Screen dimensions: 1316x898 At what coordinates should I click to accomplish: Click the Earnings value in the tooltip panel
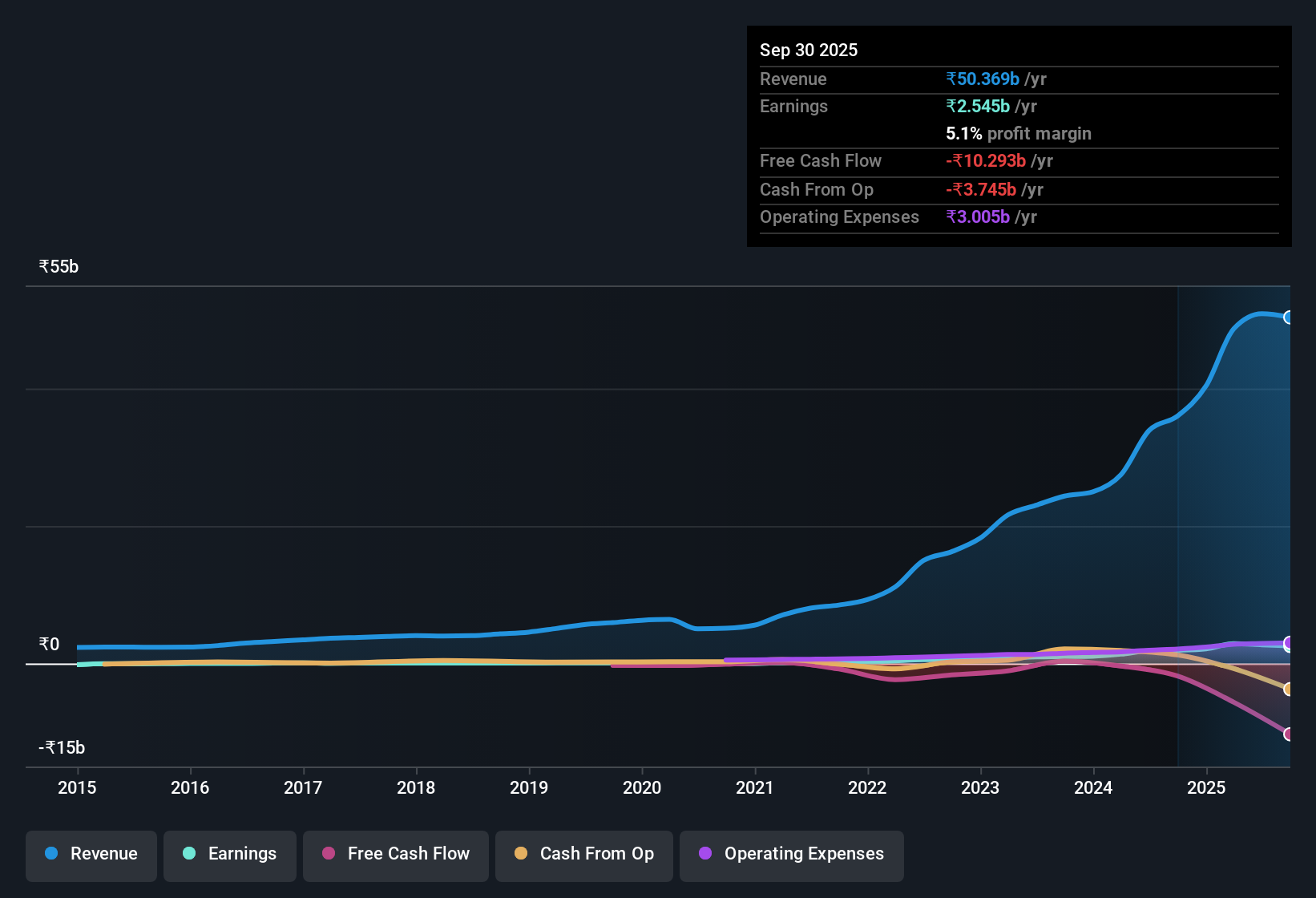pyautogui.click(x=977, y=106)
